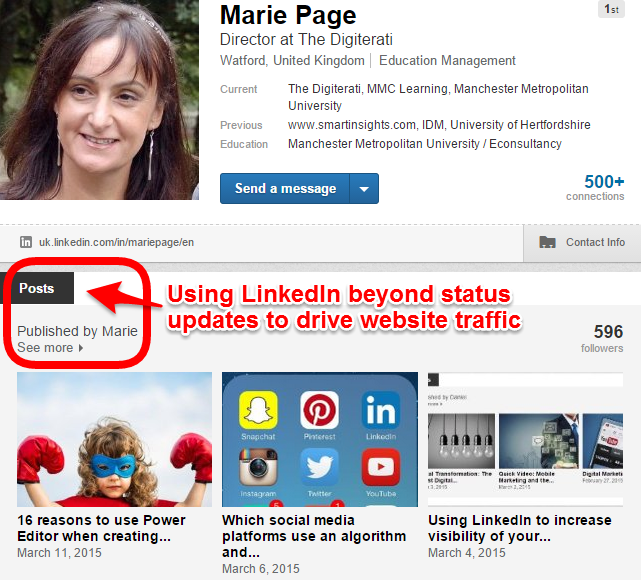Click Director at The Digiterati headline

point(306,40)
